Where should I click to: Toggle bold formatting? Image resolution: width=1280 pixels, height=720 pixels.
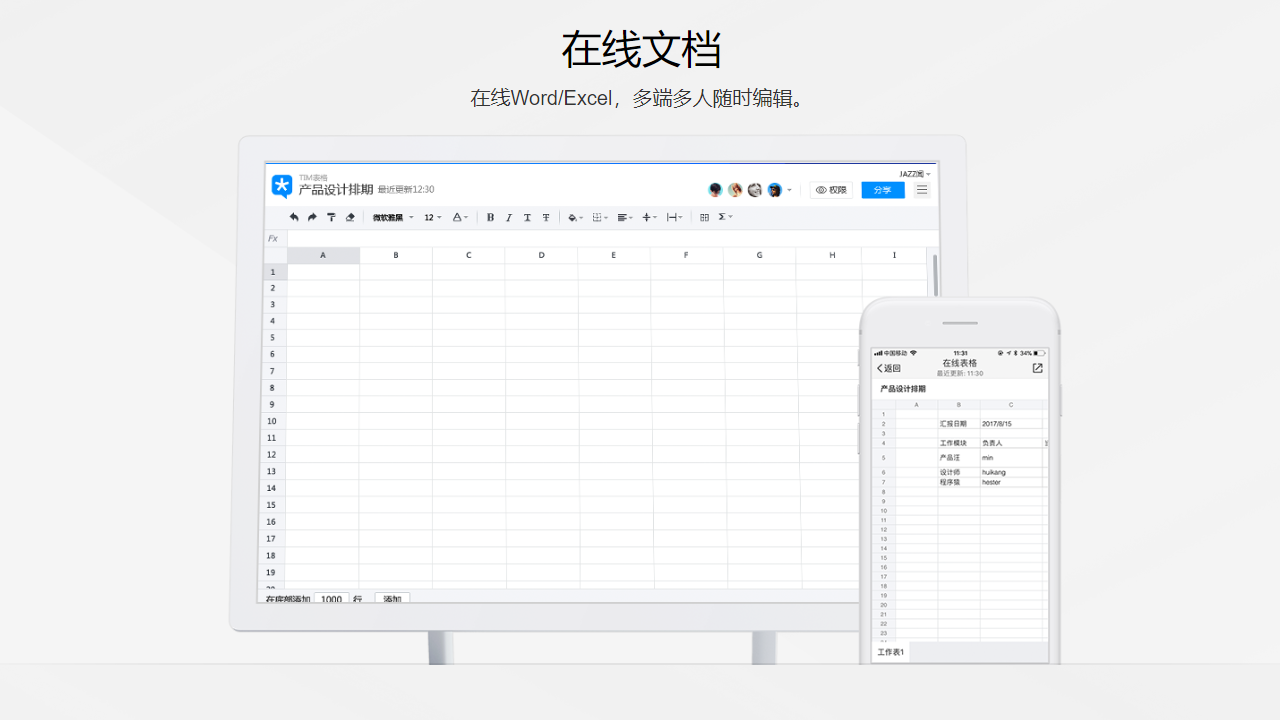(490, 217)
